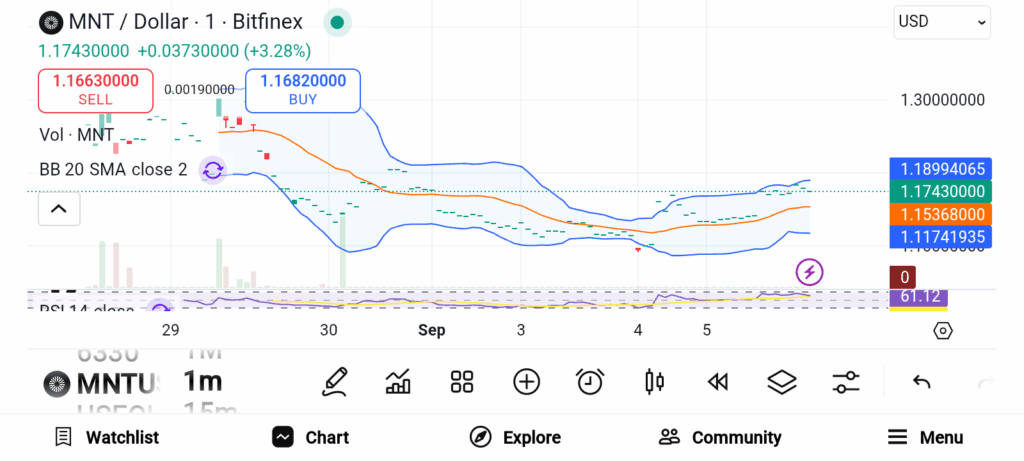Open the Menu tab
This screenshot has height=461, width=1024.
pos(925,437)
